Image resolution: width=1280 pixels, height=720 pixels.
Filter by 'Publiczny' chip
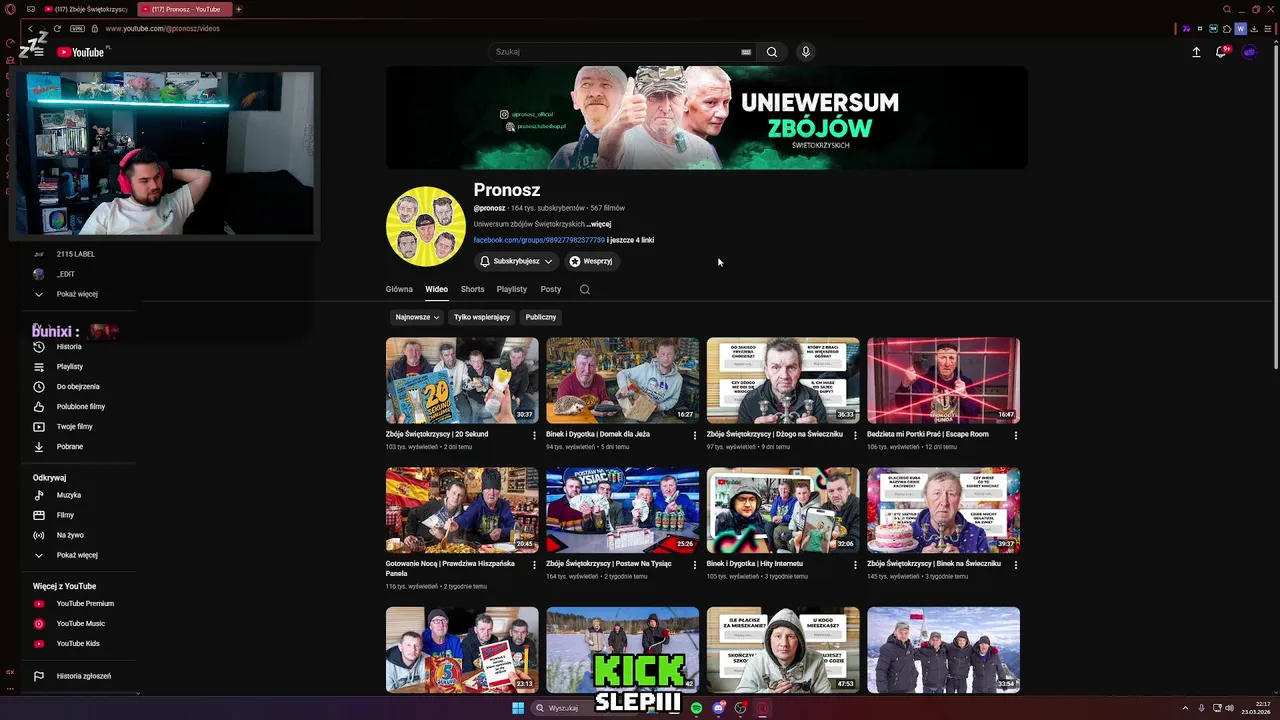point(541,317)
